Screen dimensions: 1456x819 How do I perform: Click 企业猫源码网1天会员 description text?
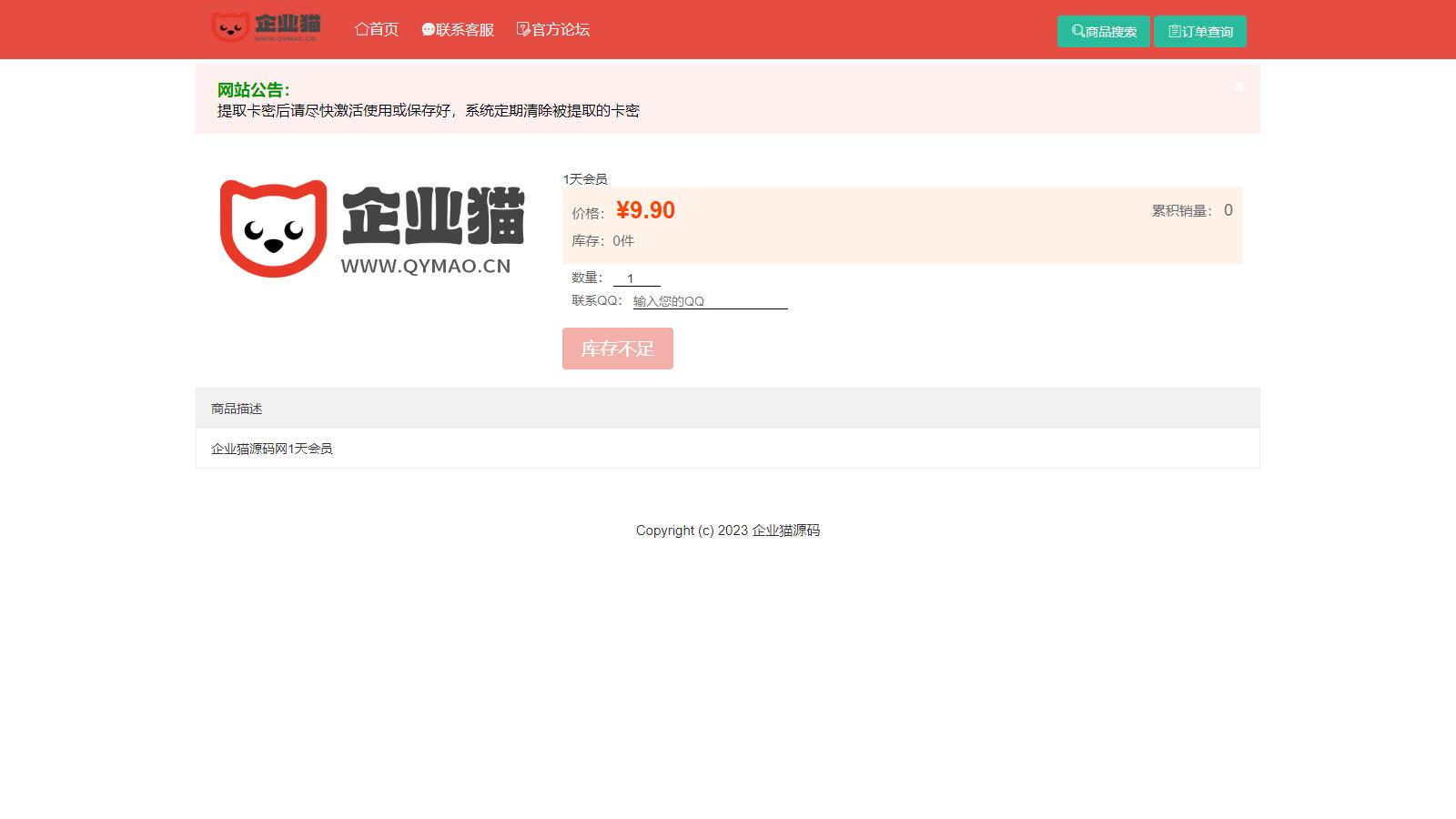click(x=272, y=449)
